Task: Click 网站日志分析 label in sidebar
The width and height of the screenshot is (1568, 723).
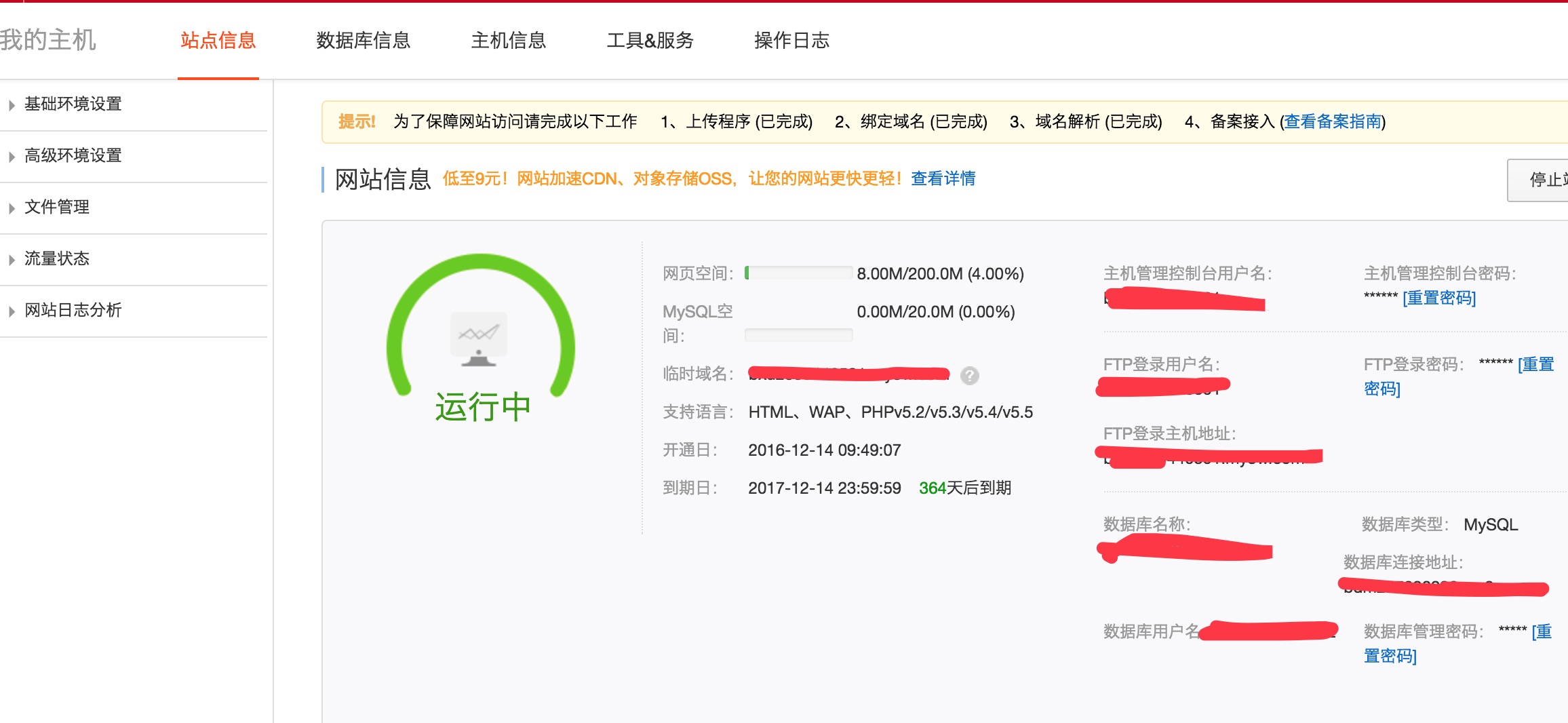Action: coord(73,310)
